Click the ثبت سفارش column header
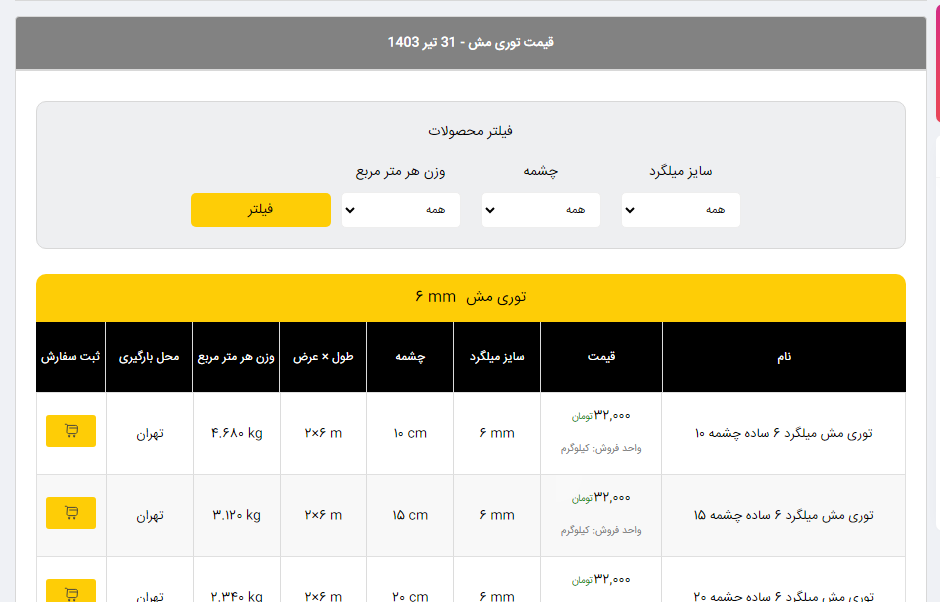This screenshot has width=940, height=602. [x=71, y=357]
